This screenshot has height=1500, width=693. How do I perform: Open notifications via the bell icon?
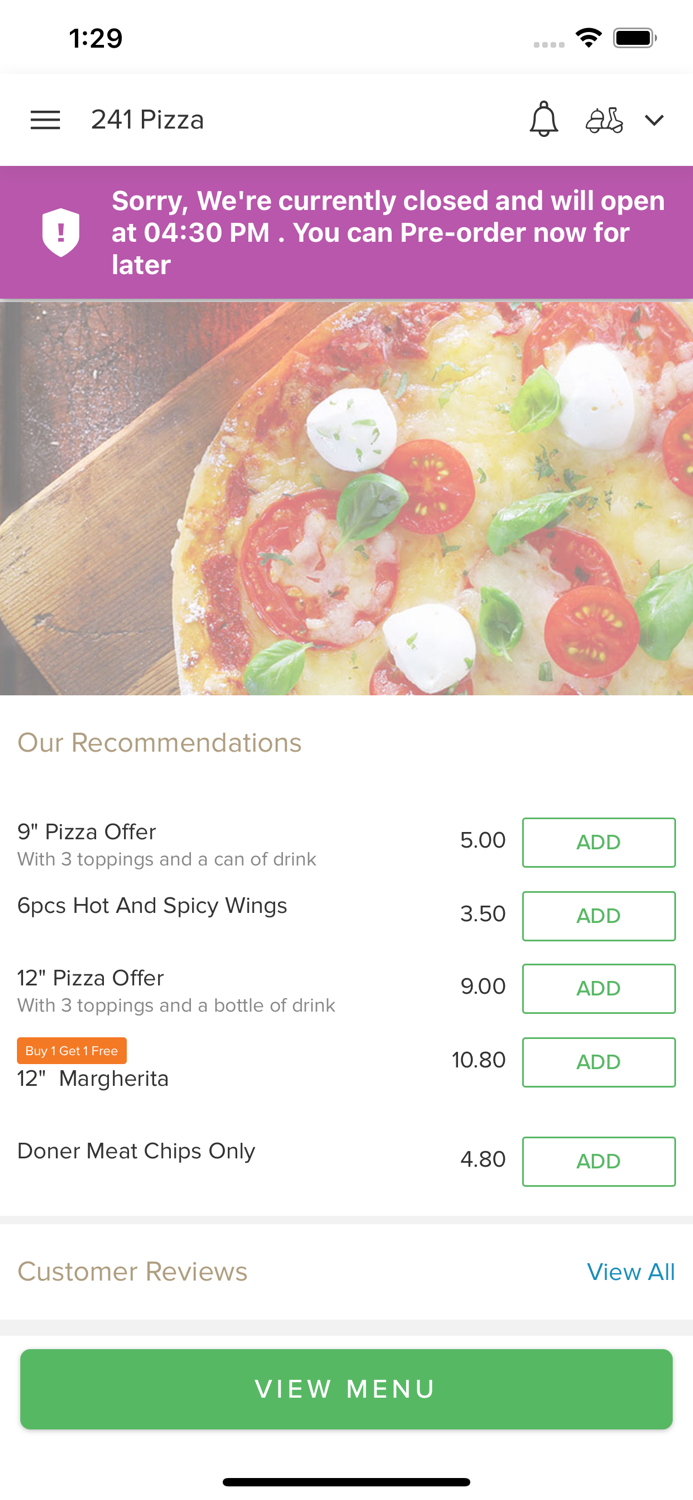(x=544, y=119)
